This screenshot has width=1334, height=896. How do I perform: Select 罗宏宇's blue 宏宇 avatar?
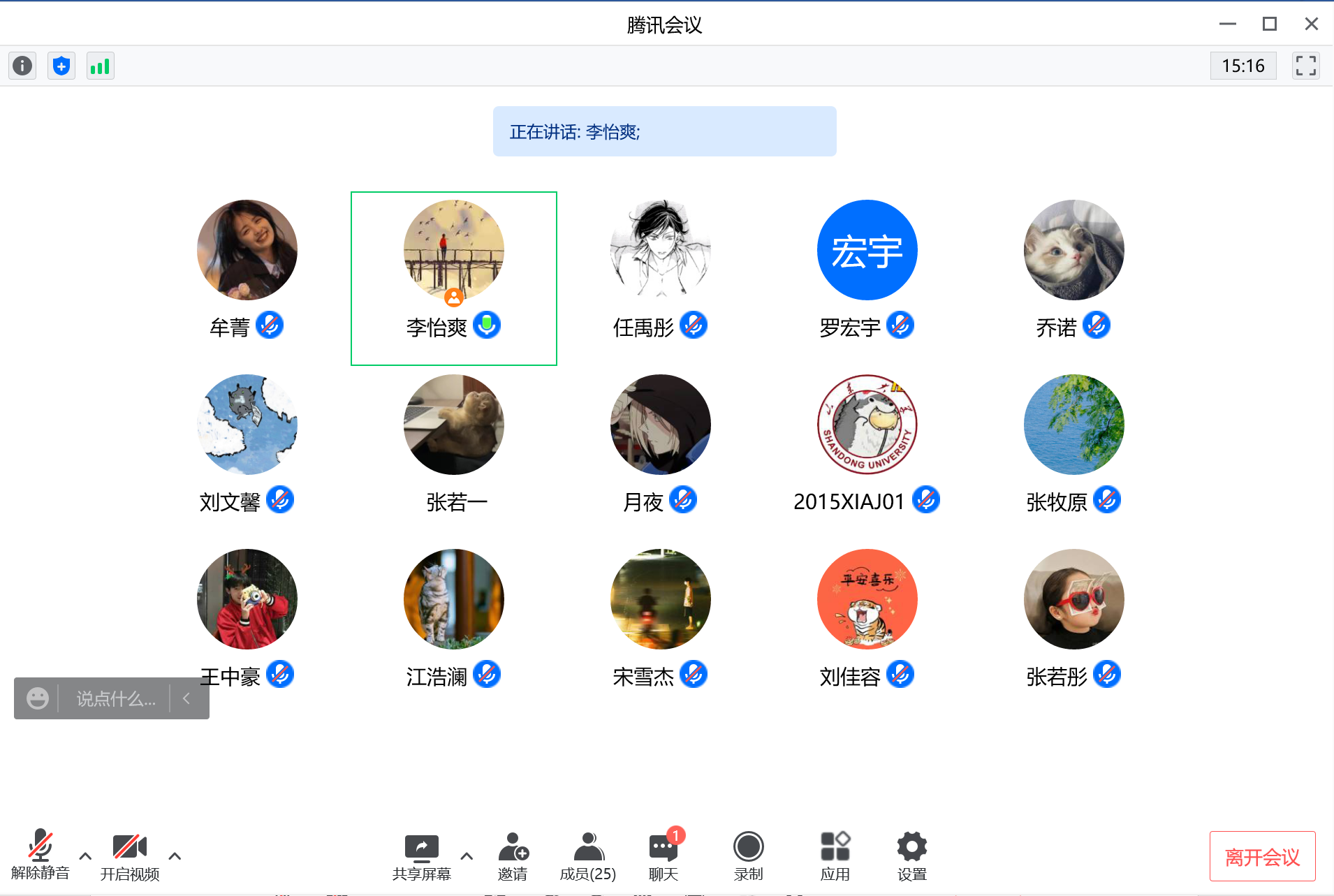(x=867, y=250)
